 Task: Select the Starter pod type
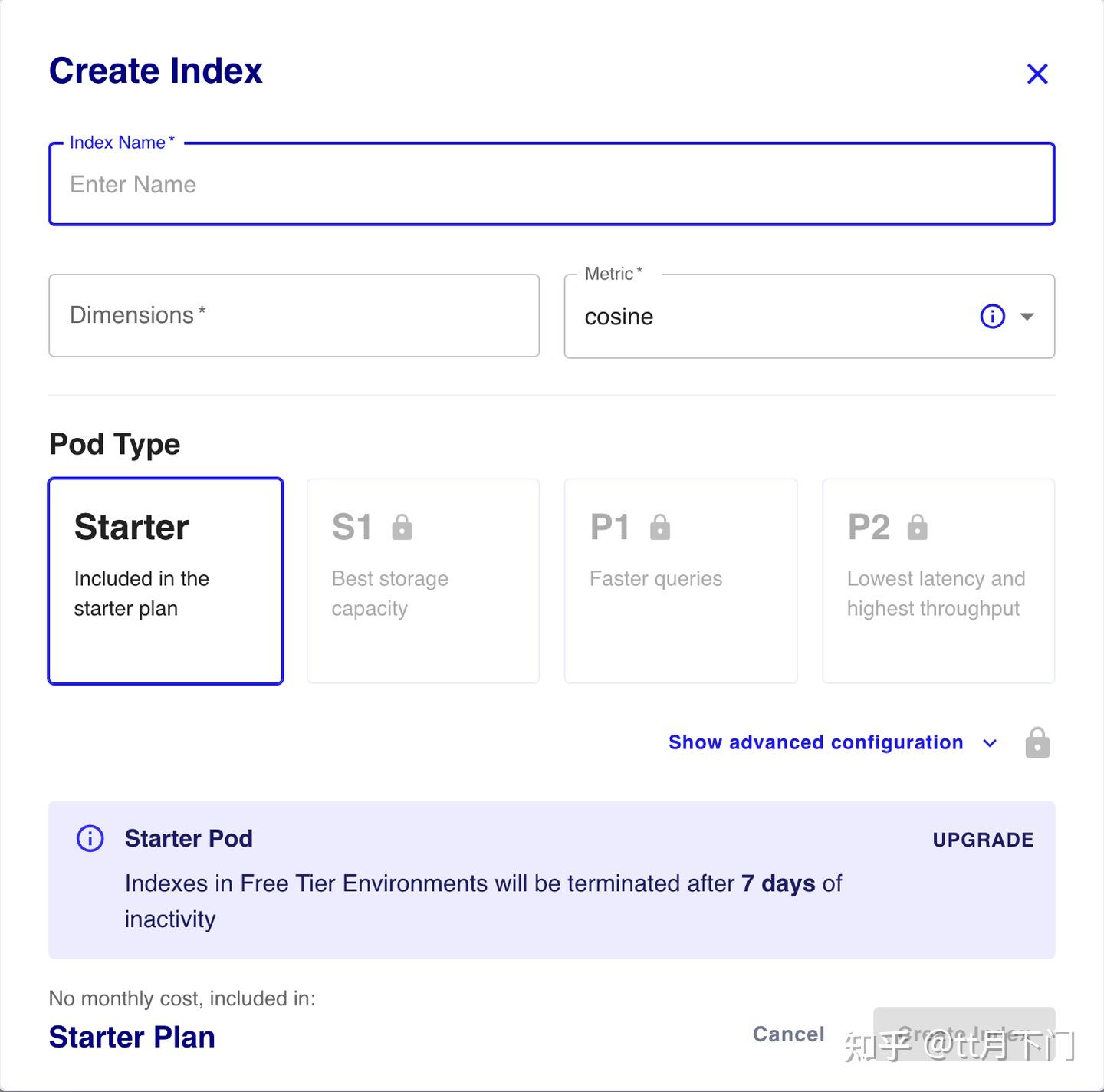(166, 581)
